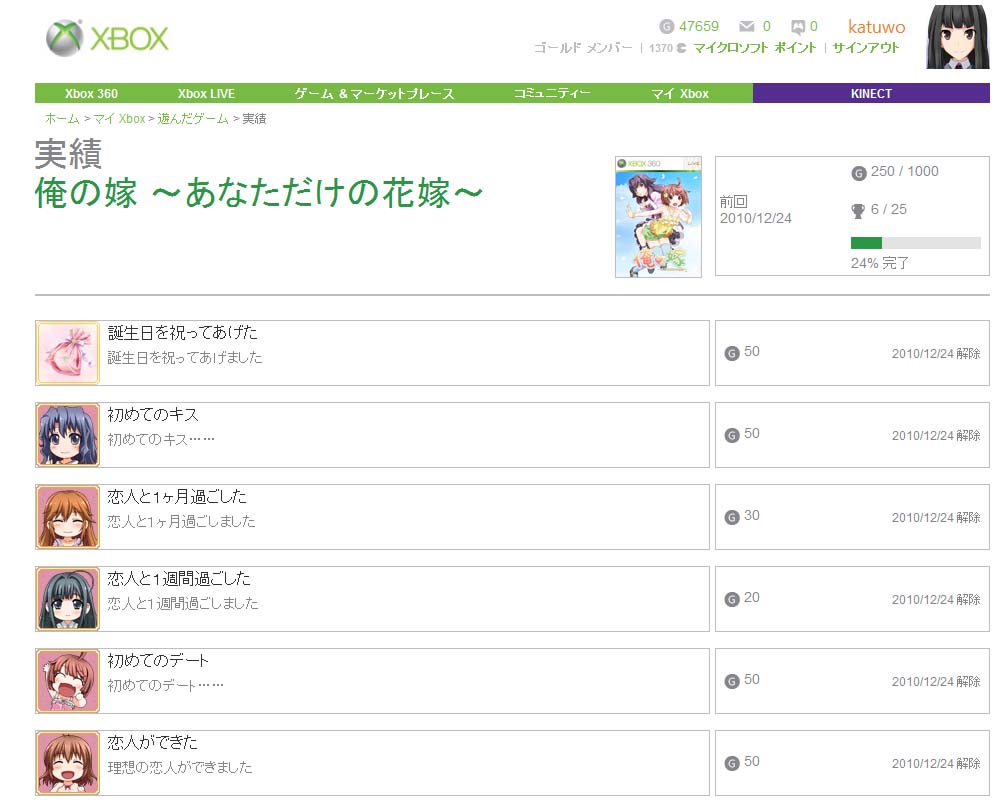Click the 1370 points balance
This screenshot has width=1008, height=806.
(661, 48)
